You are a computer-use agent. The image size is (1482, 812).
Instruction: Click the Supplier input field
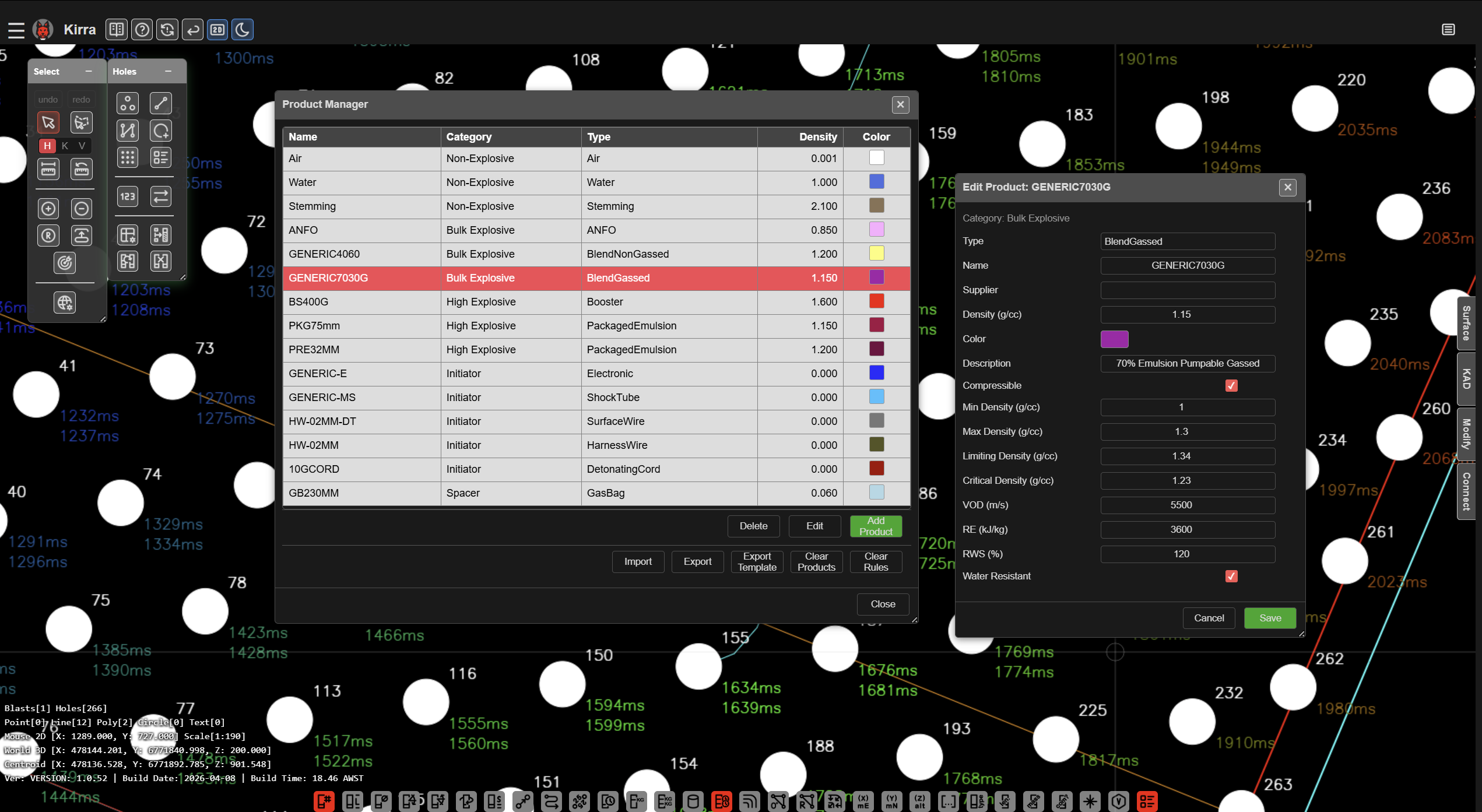(1188, 290)
